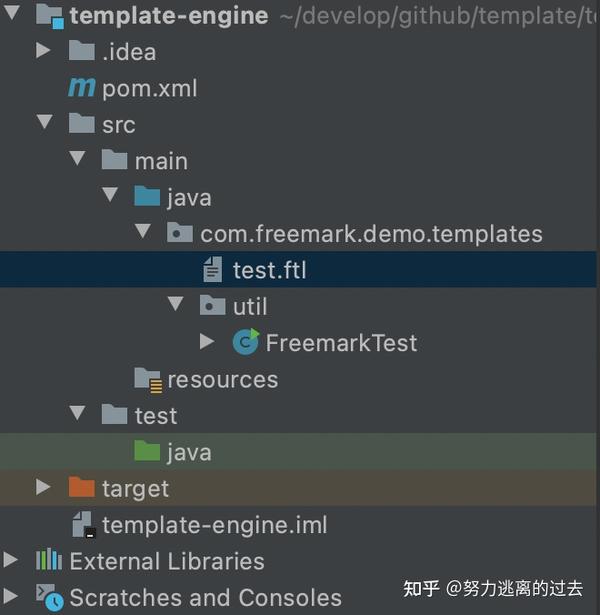
Task: Select the main folder label
Action: click(161, 161)
